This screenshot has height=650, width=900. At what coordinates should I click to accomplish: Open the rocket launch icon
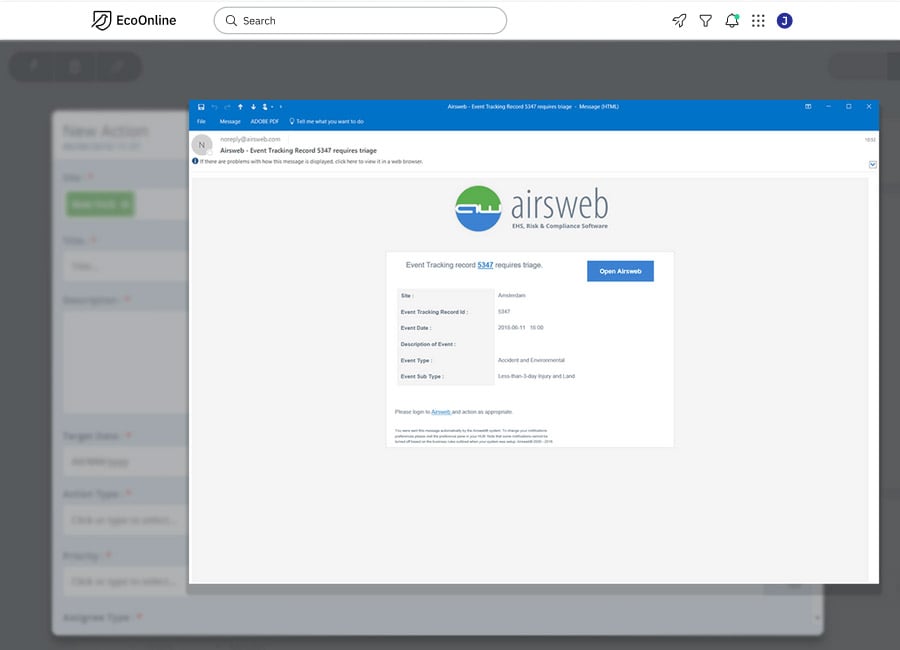(x=679, y=21)
